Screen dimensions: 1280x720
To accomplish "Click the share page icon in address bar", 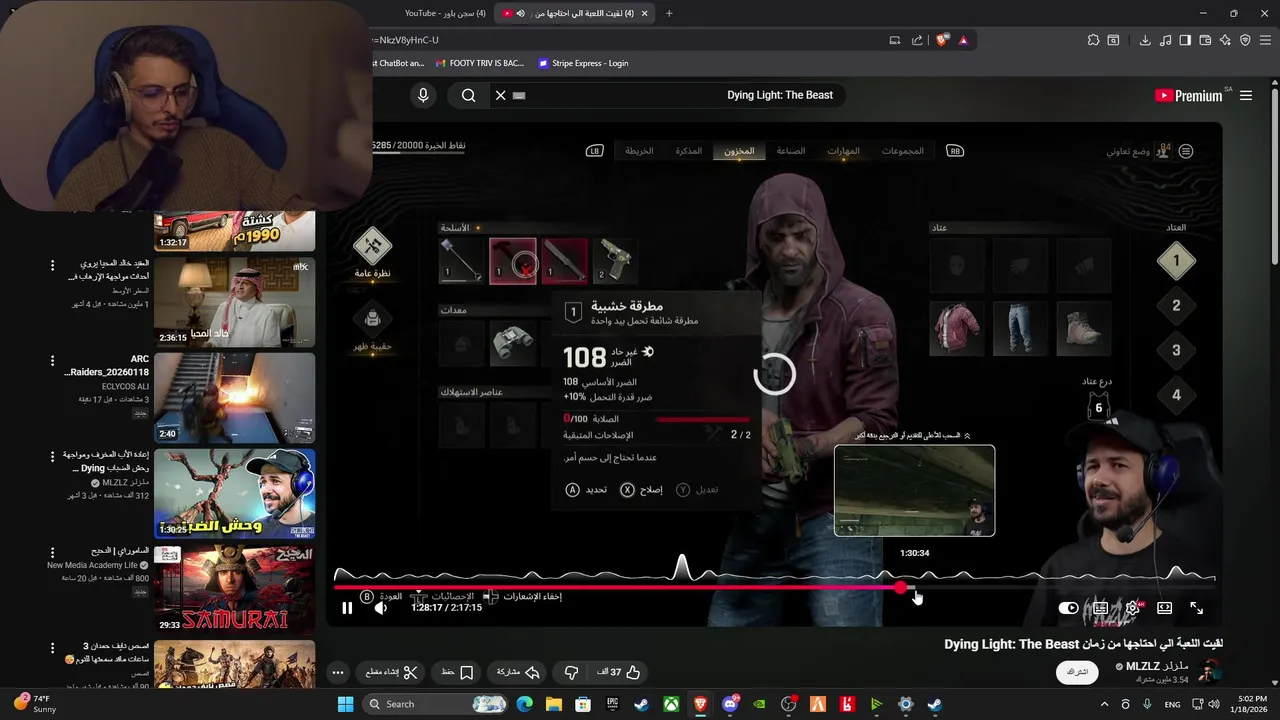I will (x=917, y=40).
